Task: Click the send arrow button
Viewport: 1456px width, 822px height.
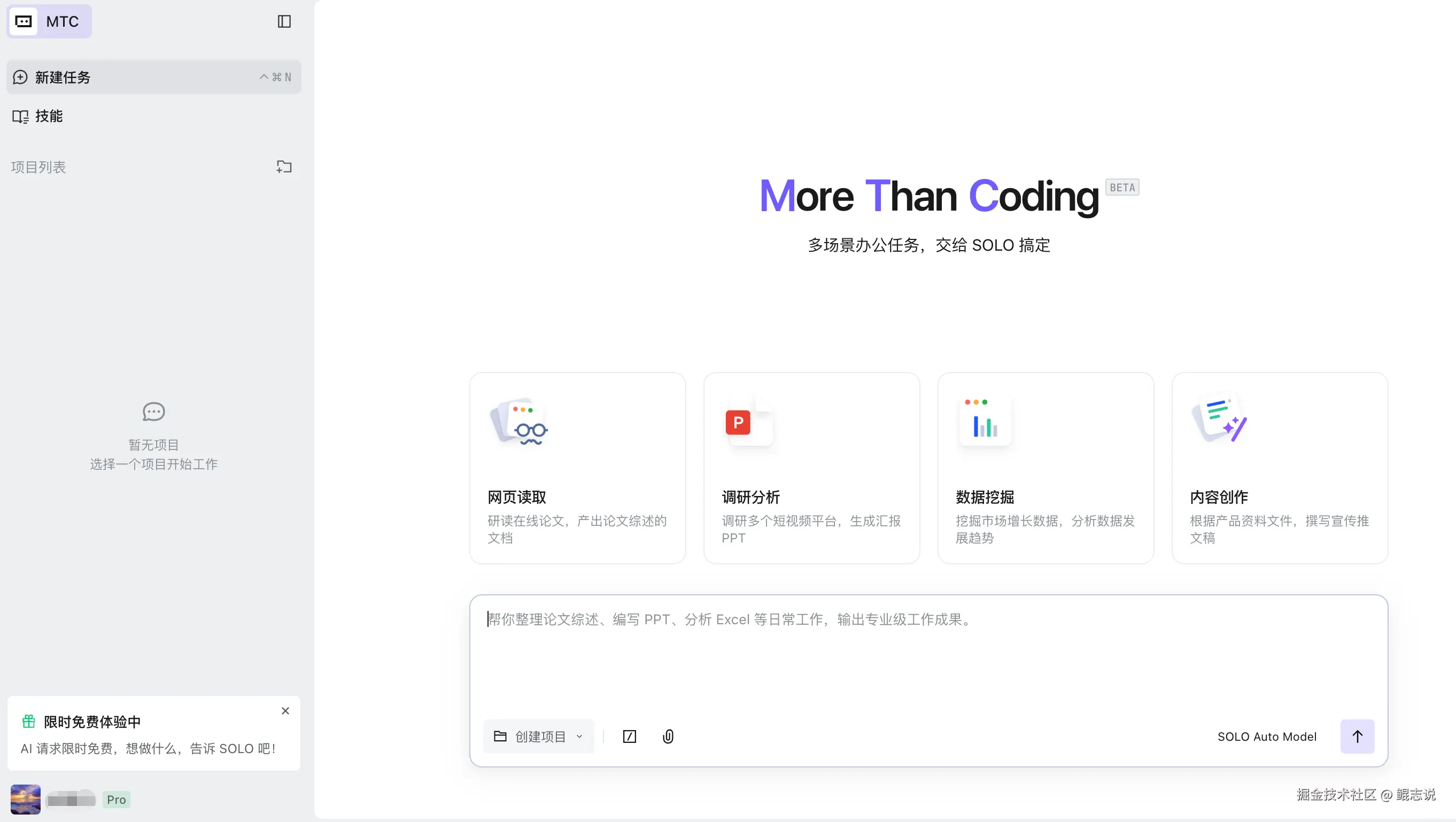Action: pyautogui.click(x=1357, y=736)
